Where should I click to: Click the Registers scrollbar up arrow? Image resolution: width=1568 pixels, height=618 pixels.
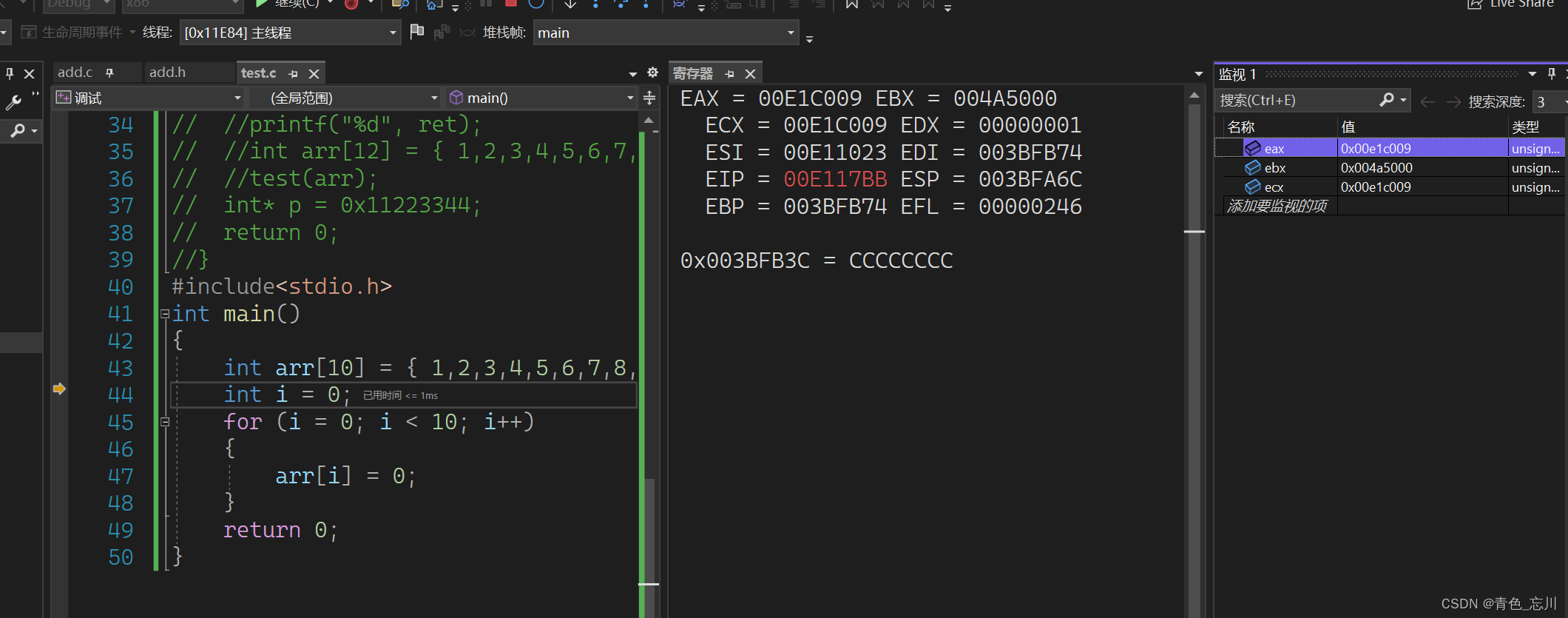[1194, 95]
